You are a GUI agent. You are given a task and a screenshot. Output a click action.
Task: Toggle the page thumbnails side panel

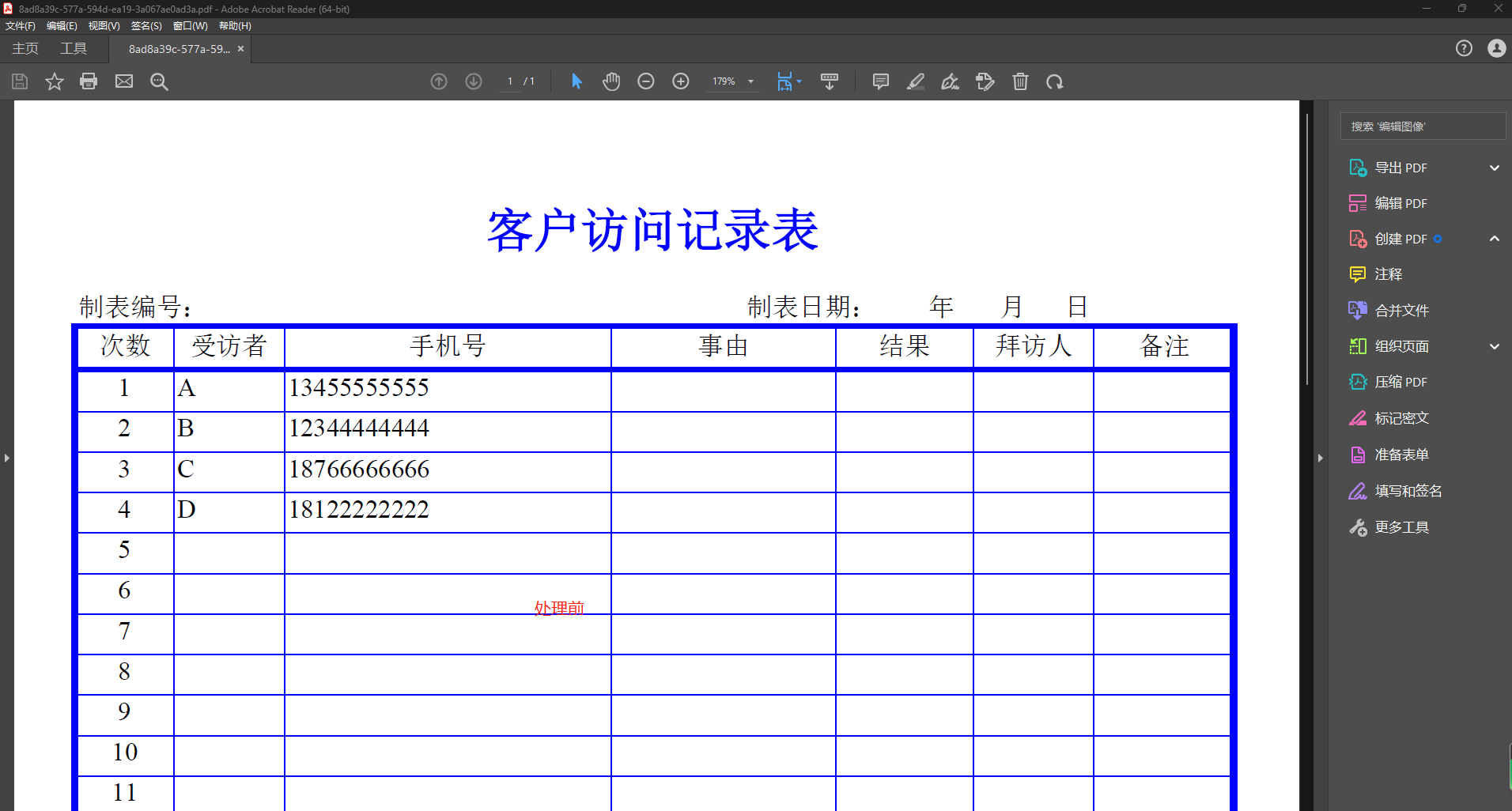[6, 457]
